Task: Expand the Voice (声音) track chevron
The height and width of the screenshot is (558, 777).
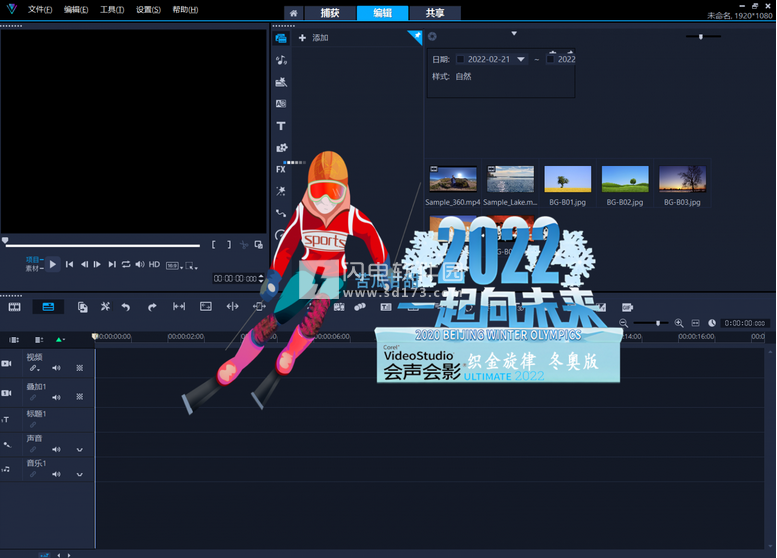Action: tap(79, 450)
